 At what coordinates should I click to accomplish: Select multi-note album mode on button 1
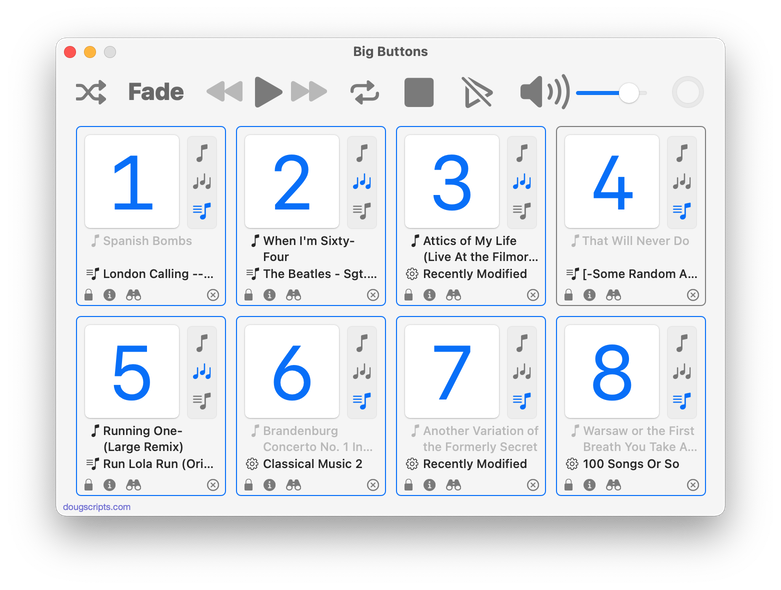[202, 182]
